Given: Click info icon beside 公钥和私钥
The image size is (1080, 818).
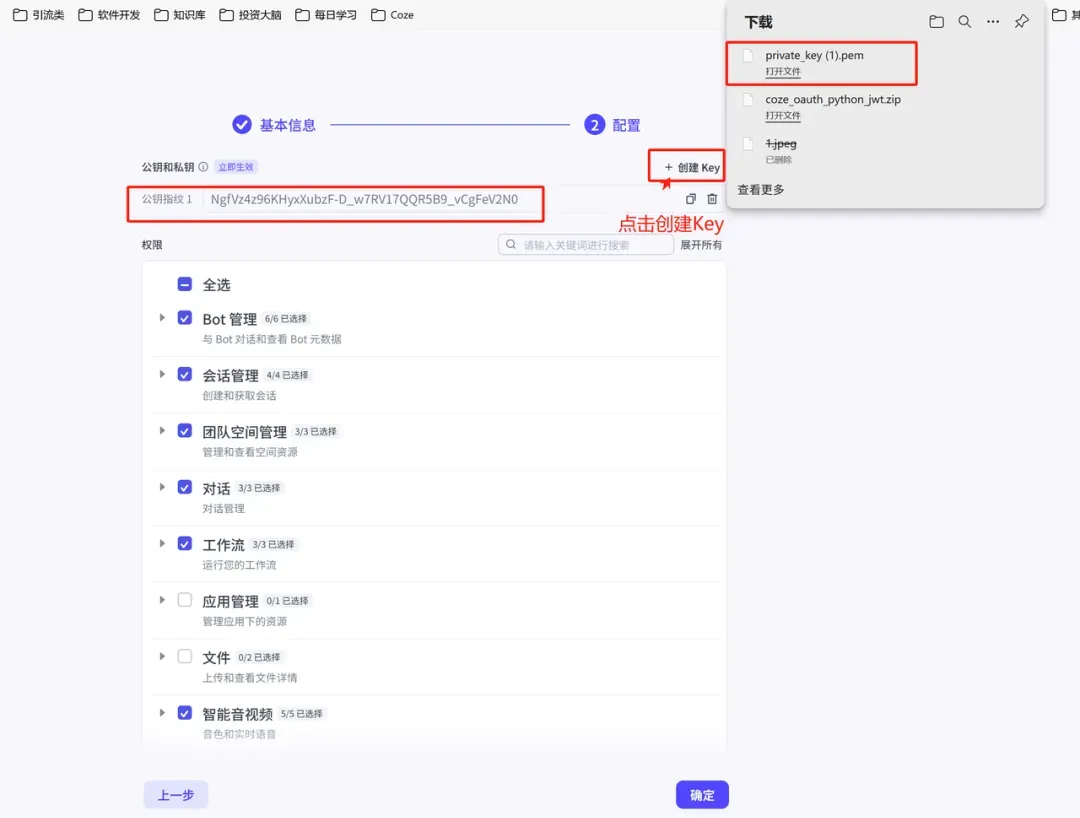Looking at the screenshot, I should click(203, 167).
